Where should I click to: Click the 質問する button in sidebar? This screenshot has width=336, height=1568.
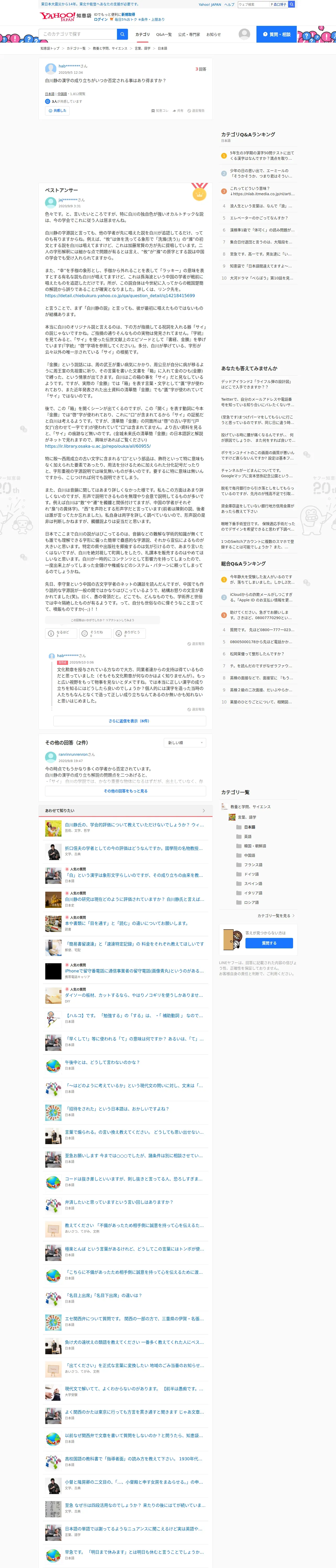click(x=269, y=943)
